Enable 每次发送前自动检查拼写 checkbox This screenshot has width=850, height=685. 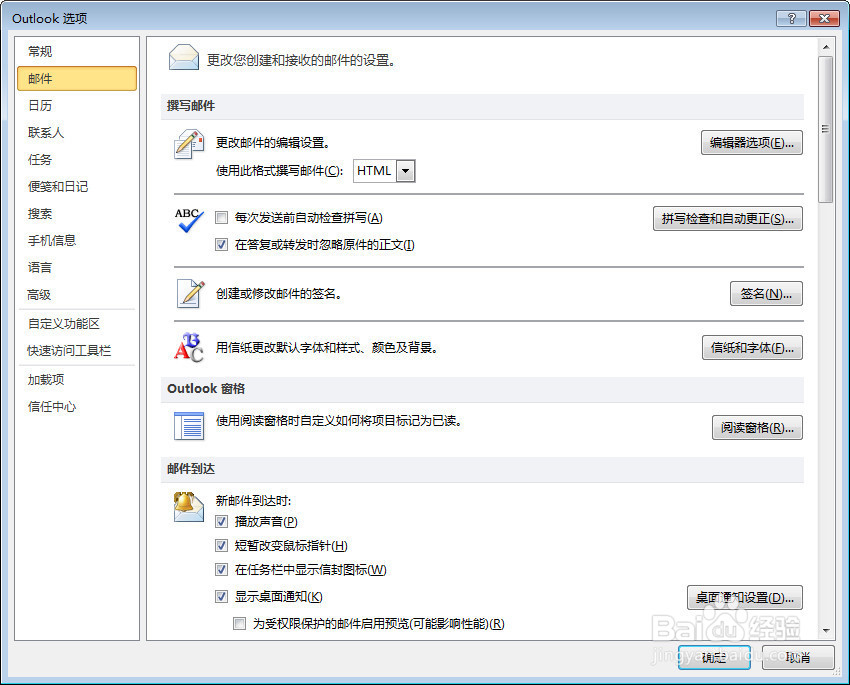[221, 218]
